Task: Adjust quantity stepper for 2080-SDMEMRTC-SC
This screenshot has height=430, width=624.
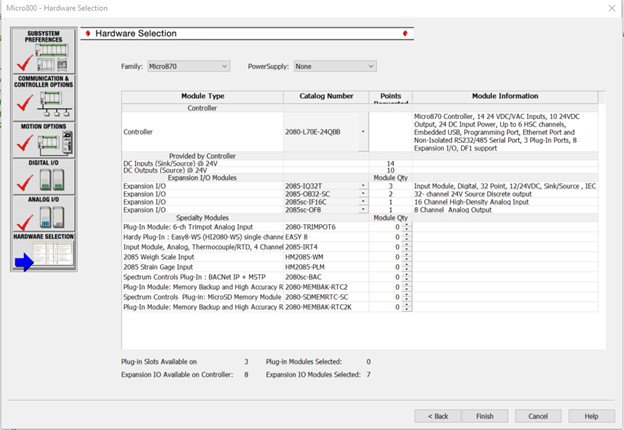Action: coord(406,297)
